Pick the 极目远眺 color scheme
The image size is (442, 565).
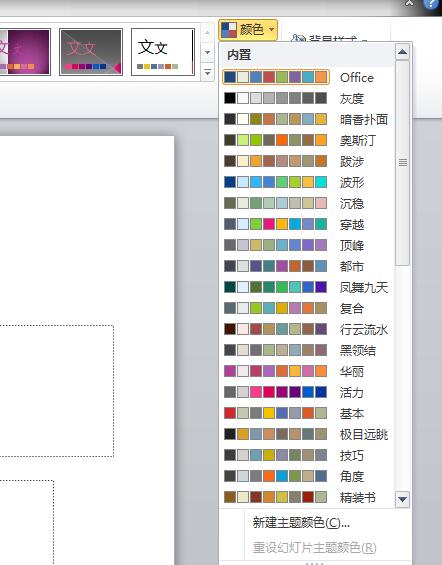[x=307, y=434]
